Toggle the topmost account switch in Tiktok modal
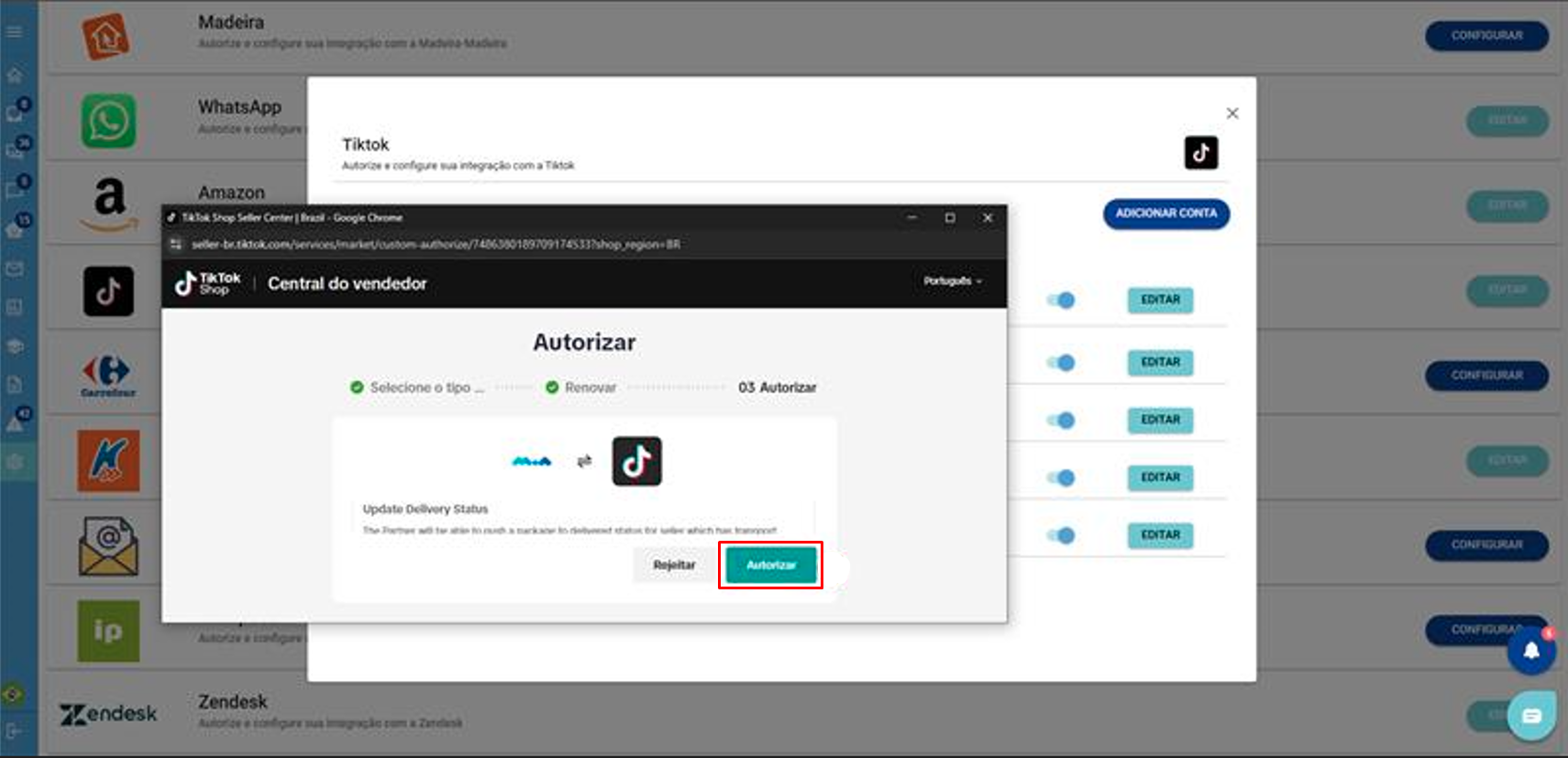The height and width of the screenshot is (758, 1568). coord(1061,300)
